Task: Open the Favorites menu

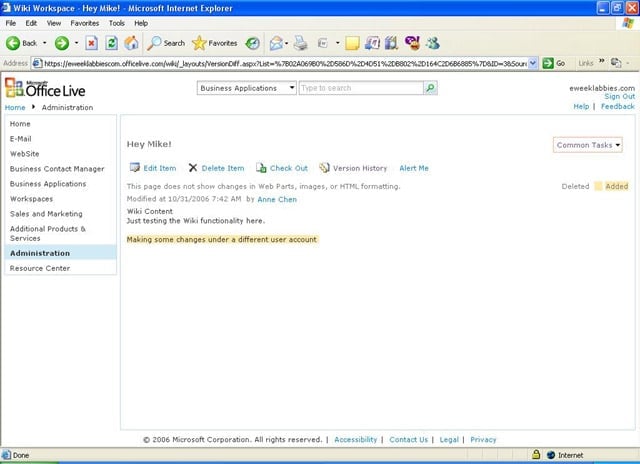Action: pos(84,23)
